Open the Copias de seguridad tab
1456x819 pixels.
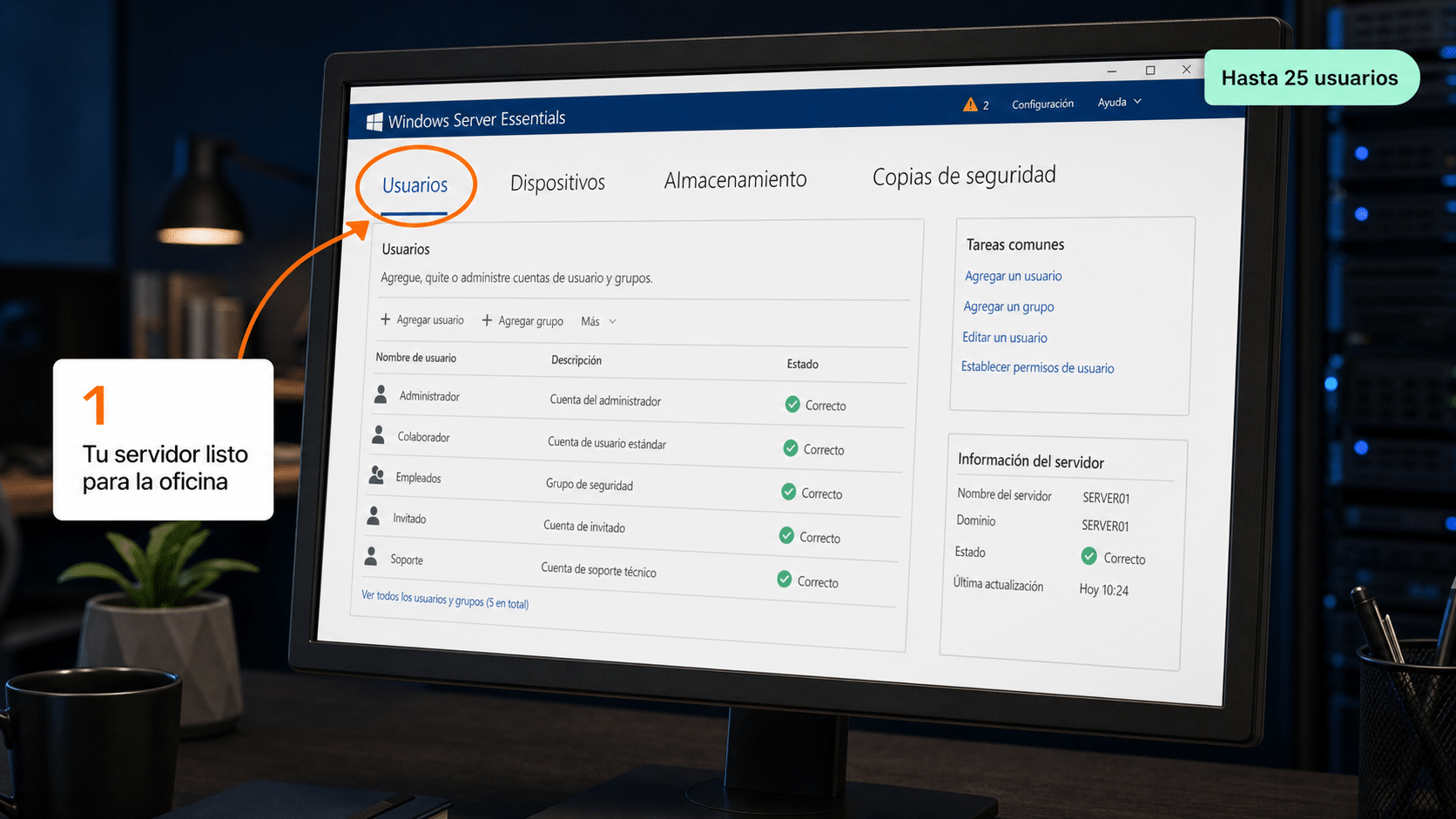[x=964, y=176]
